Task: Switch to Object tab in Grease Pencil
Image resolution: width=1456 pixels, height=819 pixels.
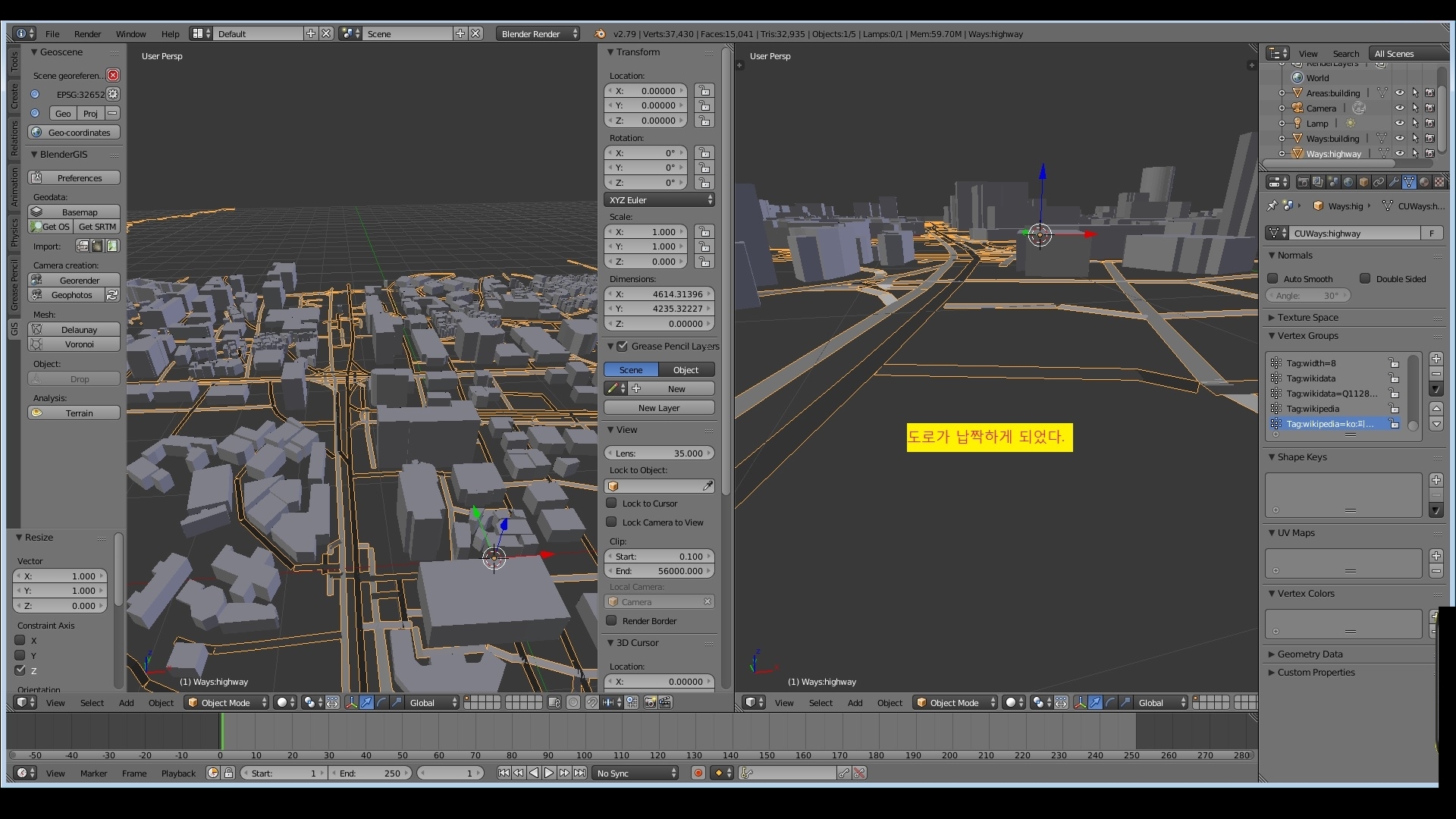Action: click(x=686, y=370)
